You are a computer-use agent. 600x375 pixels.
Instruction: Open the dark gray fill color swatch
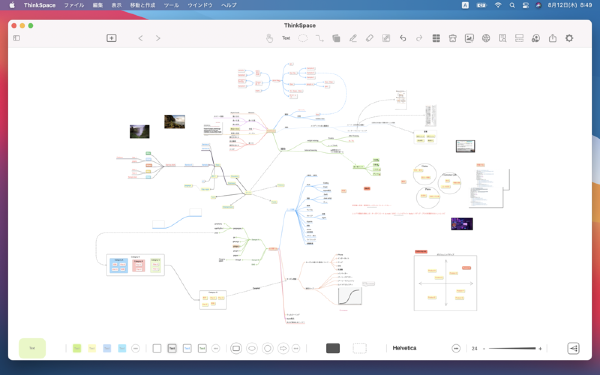click(333, 348)
